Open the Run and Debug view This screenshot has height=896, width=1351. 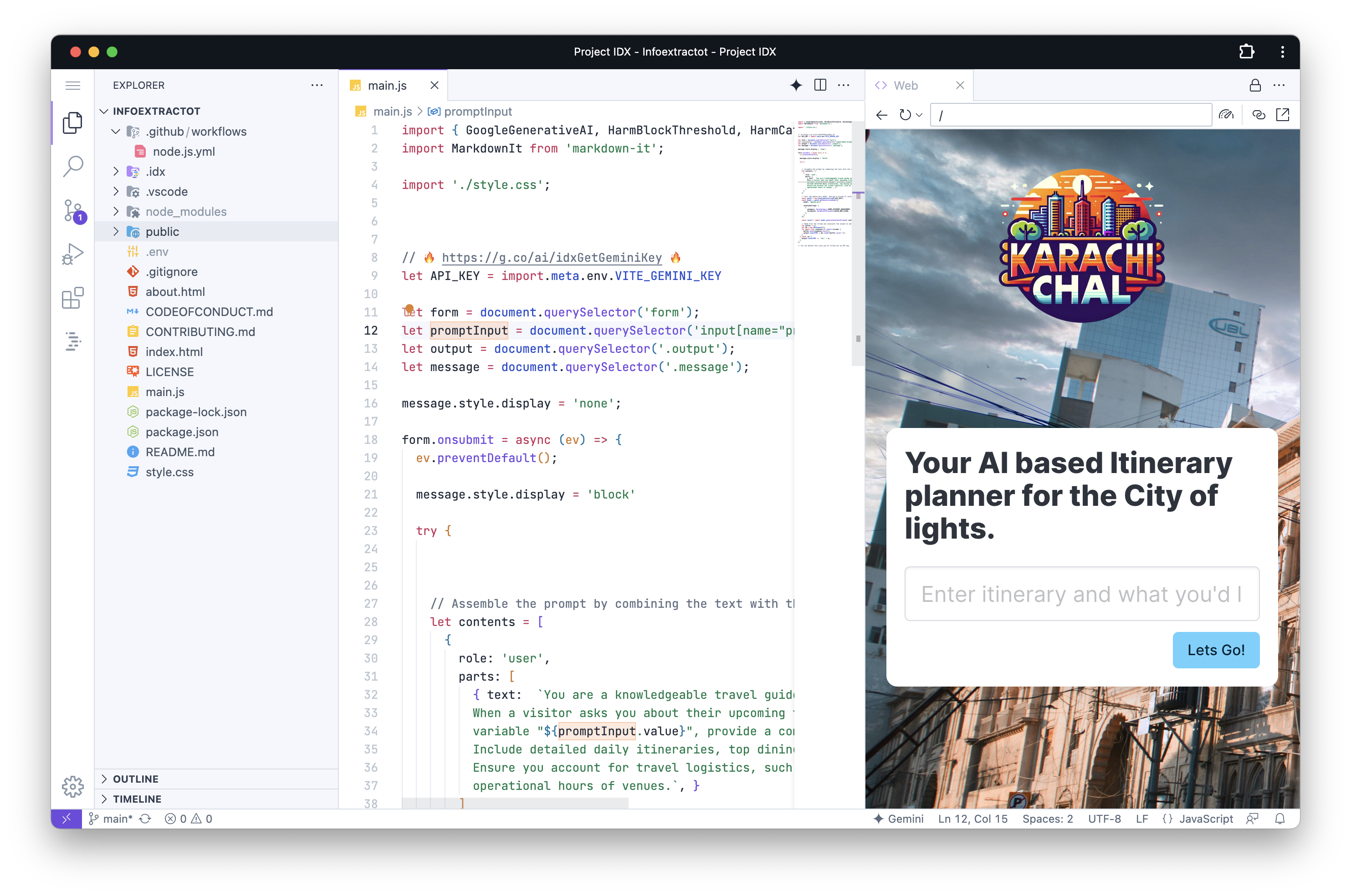[72, 255]
